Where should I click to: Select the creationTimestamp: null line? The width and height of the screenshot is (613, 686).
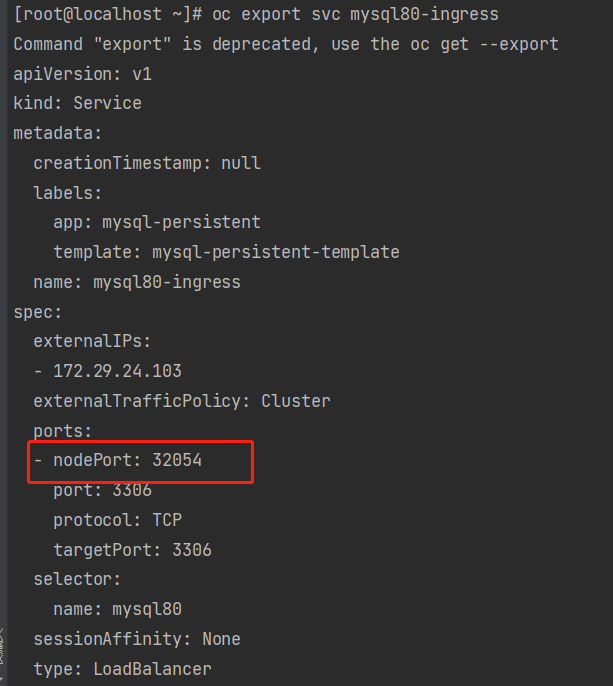point(146,163)
